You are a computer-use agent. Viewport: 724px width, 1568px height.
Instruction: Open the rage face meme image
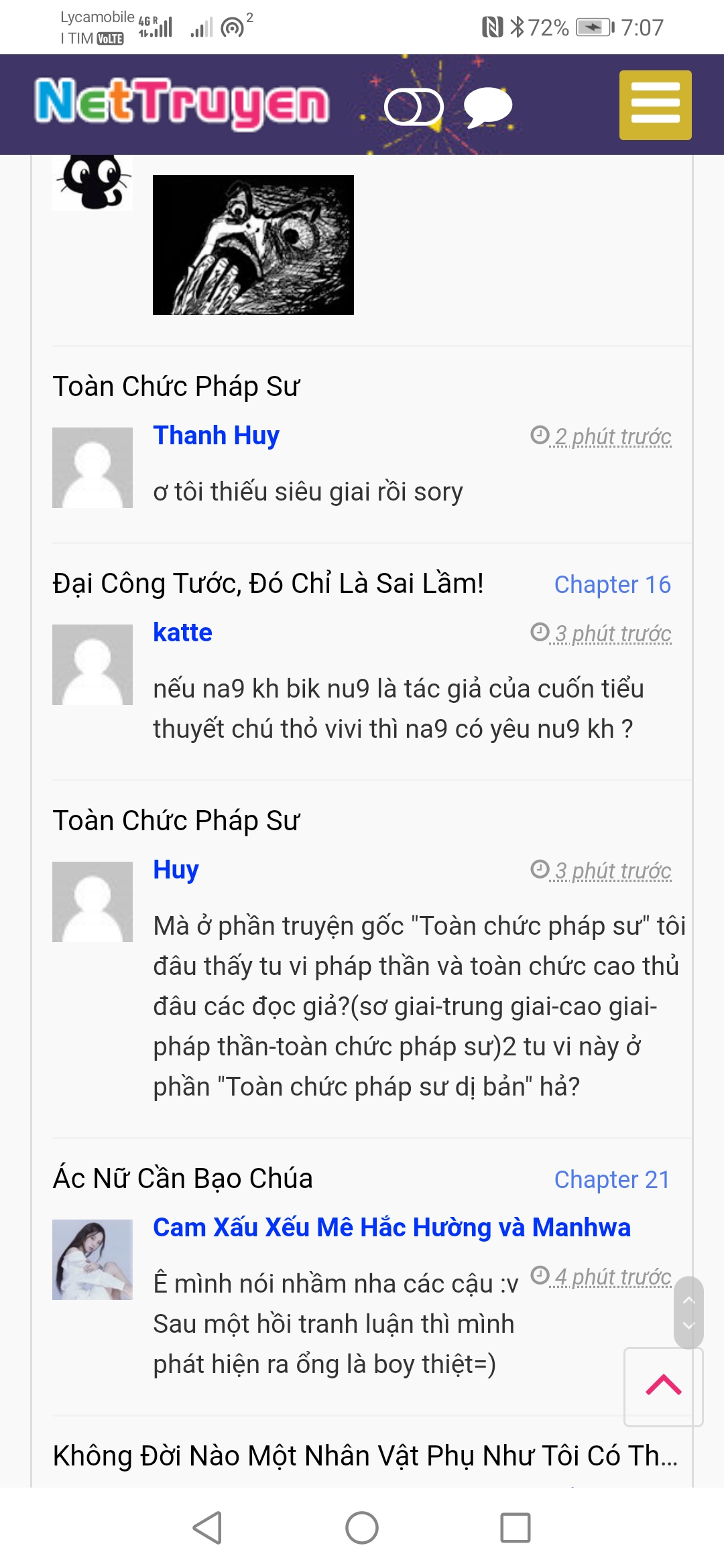(x=253, y=245)
